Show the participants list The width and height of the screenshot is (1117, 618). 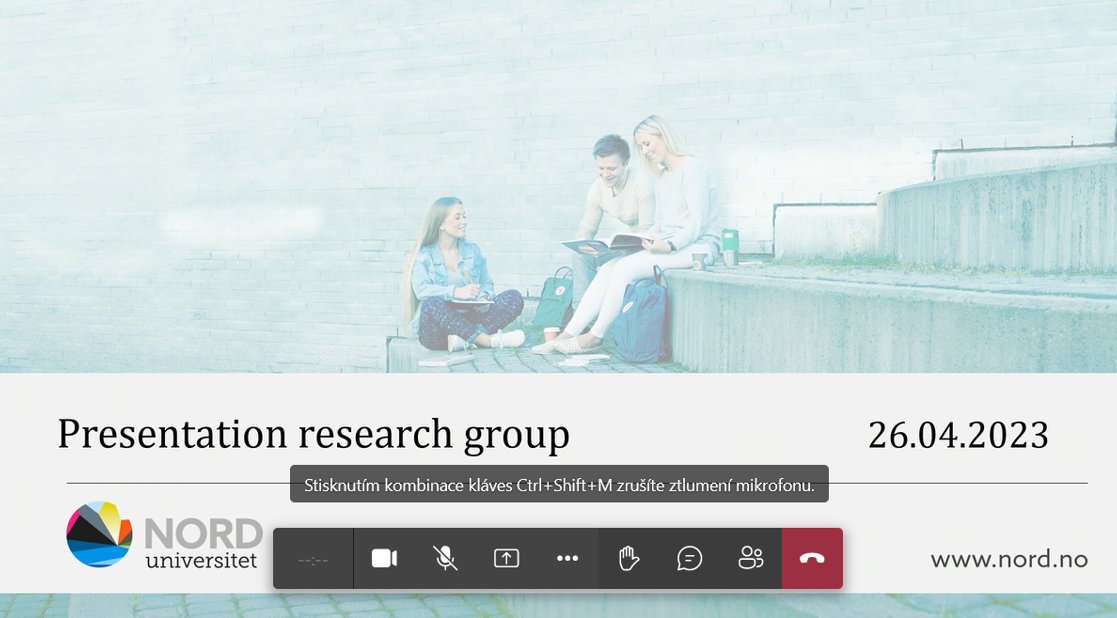click(x=751, y=558)
